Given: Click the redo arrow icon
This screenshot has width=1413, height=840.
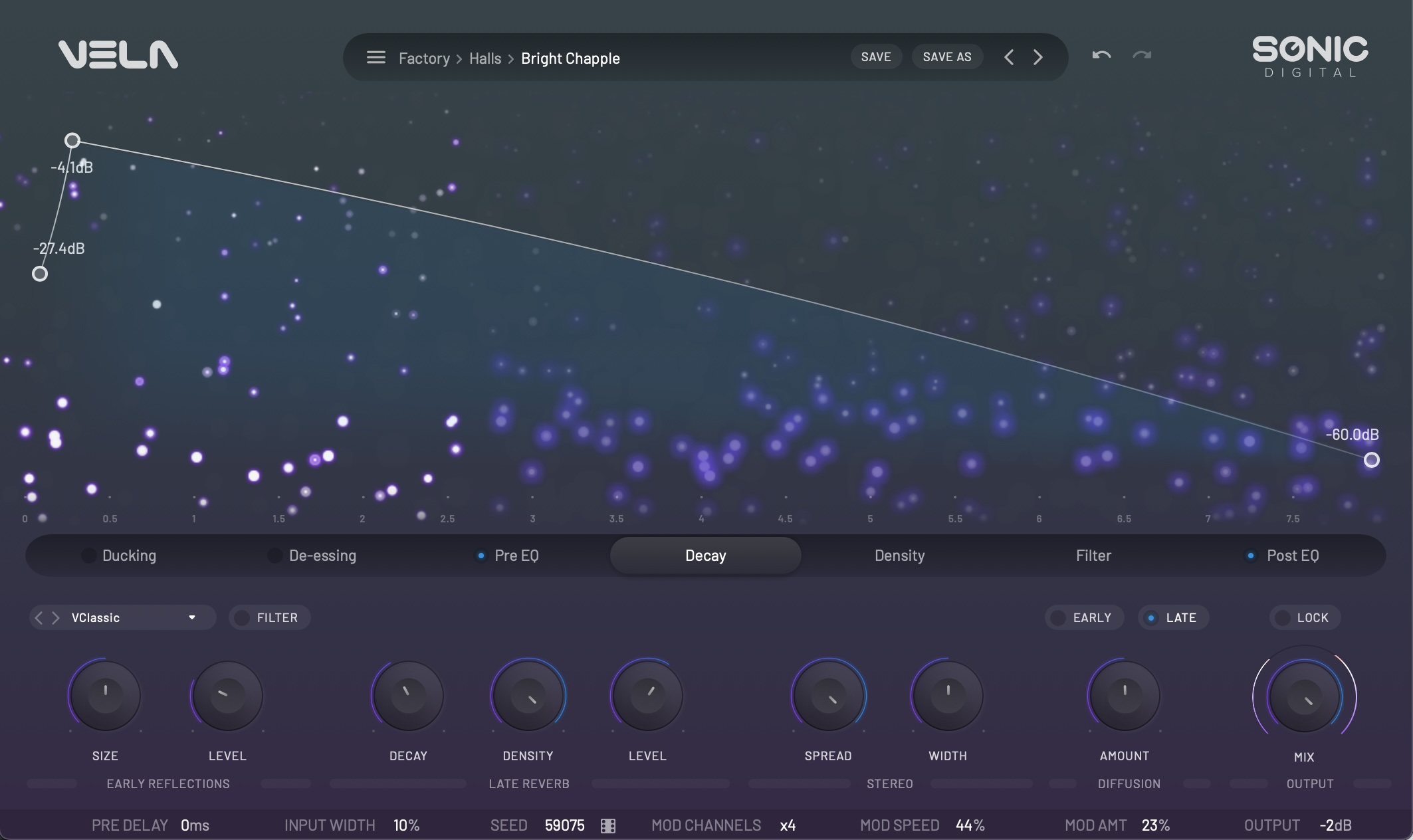Looking at the screenshot, I should [1142, 56].
